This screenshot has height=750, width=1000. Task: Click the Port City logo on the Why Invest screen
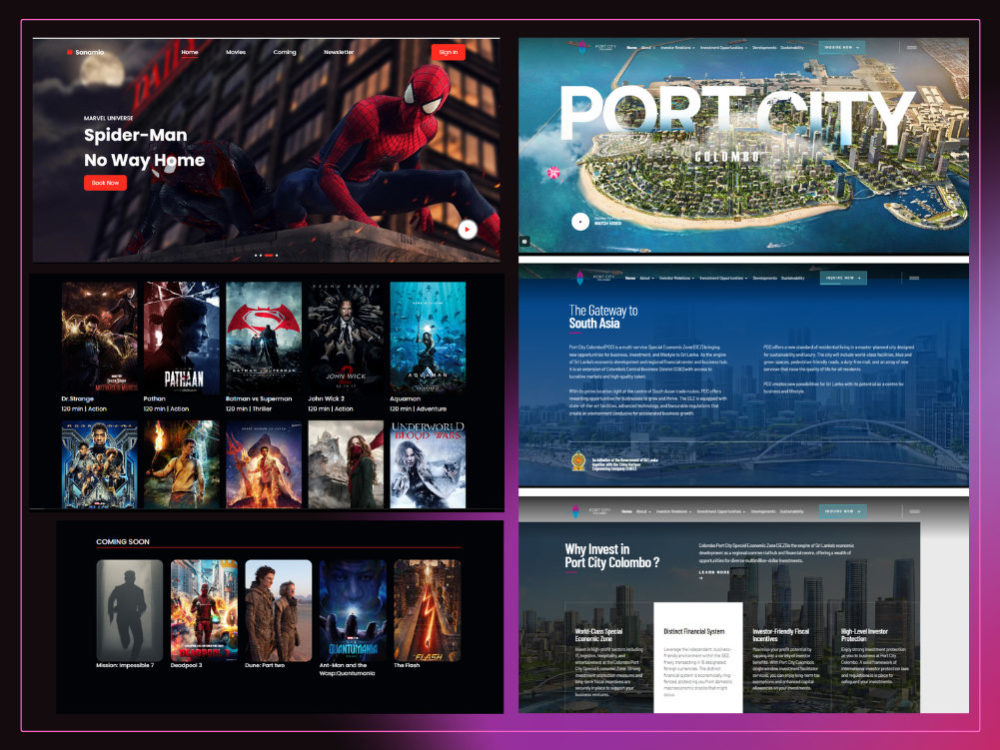coord(592,511)
